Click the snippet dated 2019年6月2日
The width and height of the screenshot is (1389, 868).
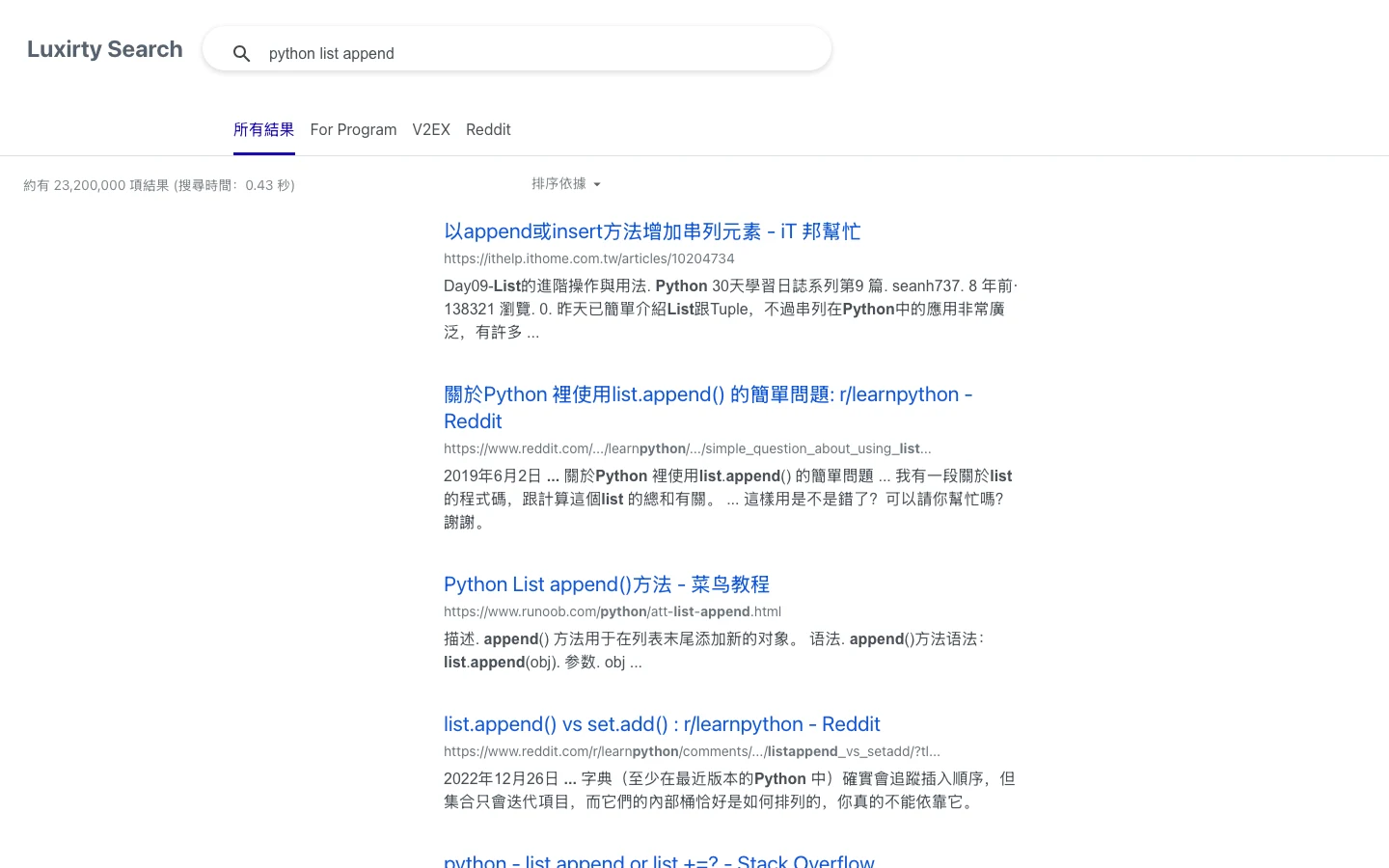728,499
